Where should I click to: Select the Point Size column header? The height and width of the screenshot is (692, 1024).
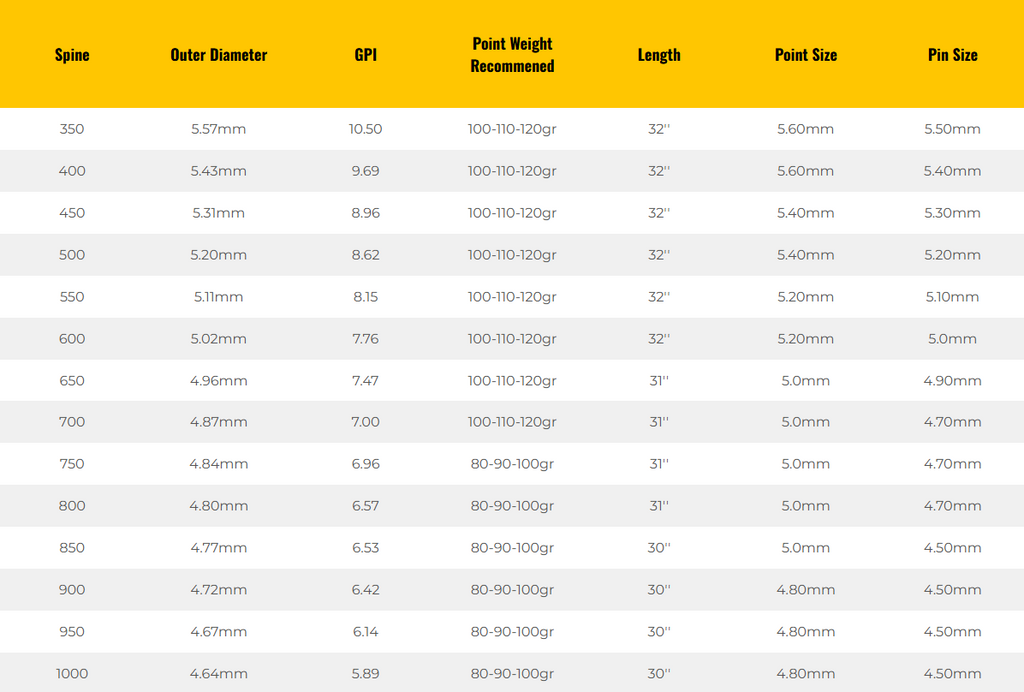pyautogui.click(x=806, y=55)
